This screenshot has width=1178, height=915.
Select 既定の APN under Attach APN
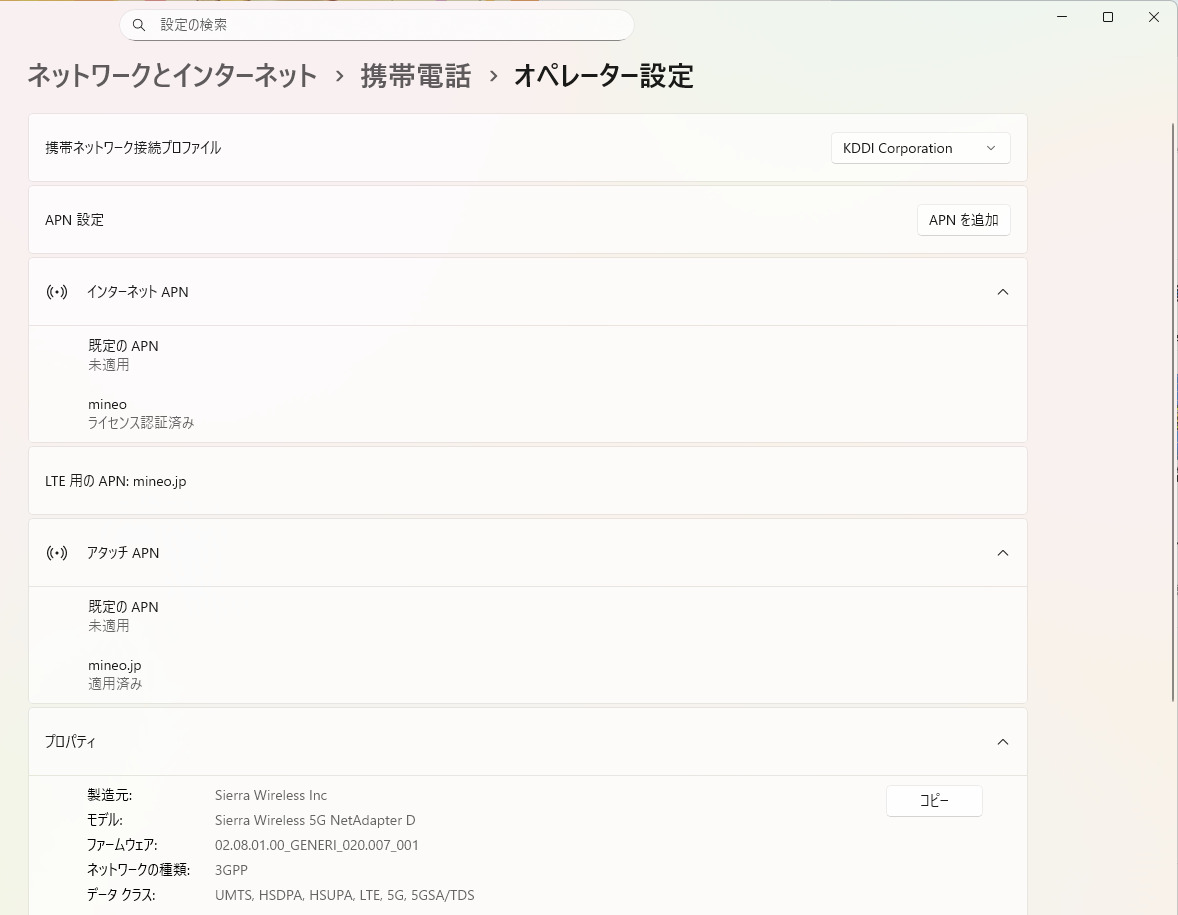123,616
